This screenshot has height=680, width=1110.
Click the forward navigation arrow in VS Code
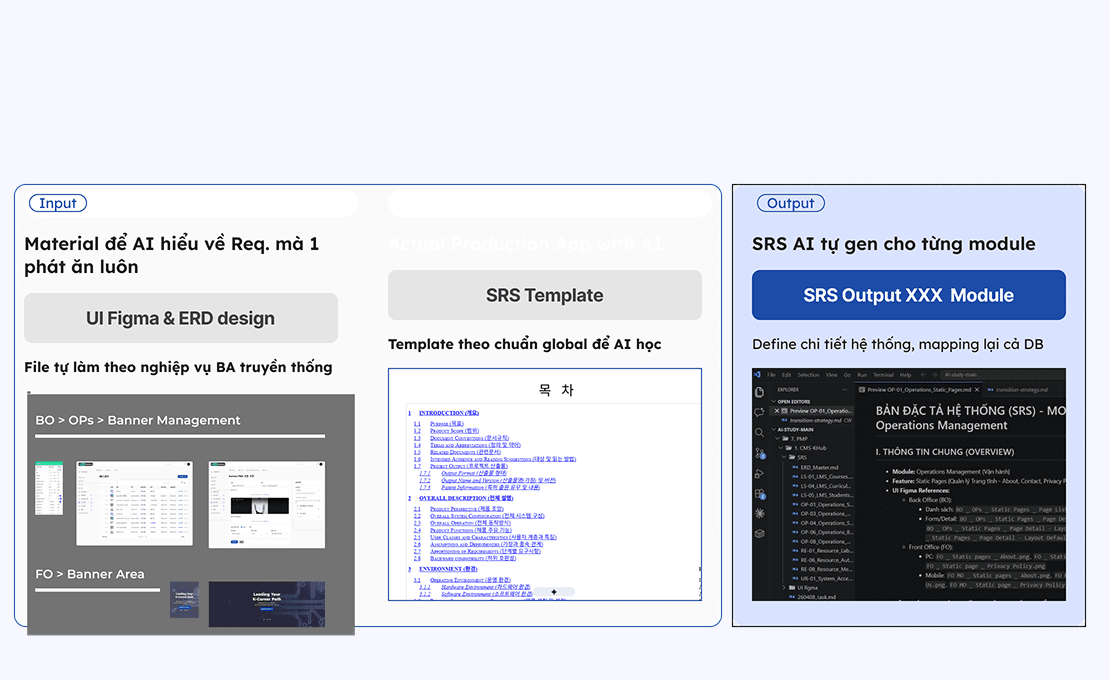click(x=934, y=375)
